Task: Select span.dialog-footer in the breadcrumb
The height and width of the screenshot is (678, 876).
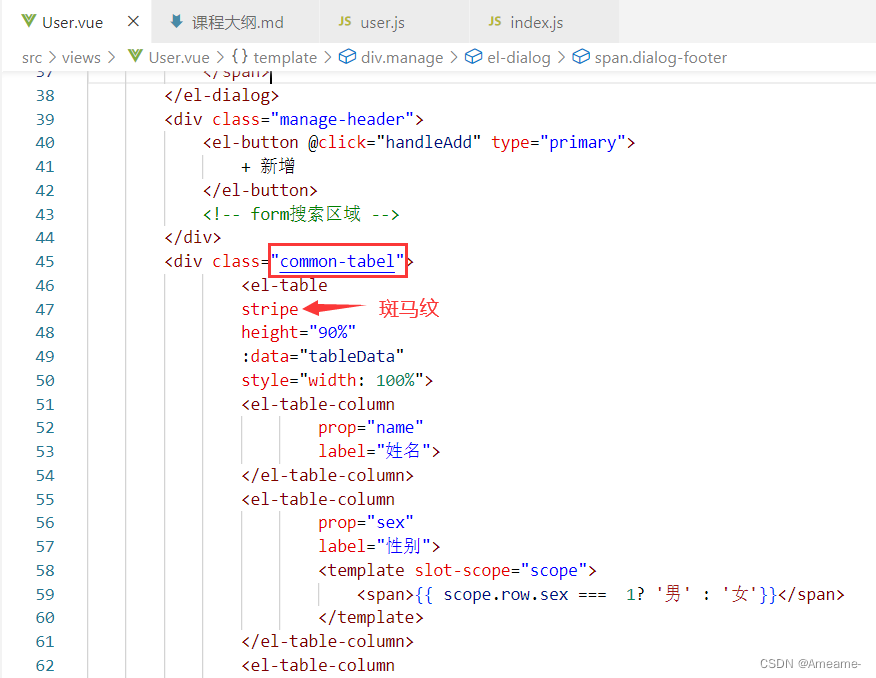Action: pos(660,58)
